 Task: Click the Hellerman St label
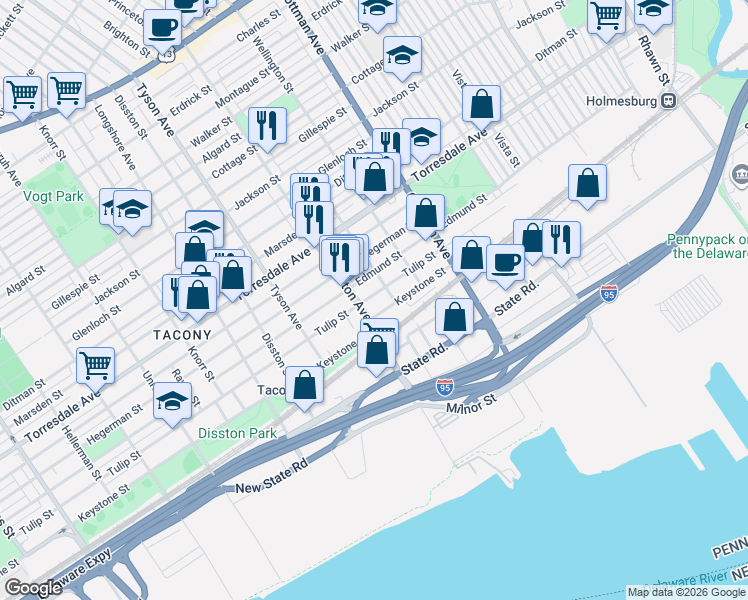tap(82, 452)
